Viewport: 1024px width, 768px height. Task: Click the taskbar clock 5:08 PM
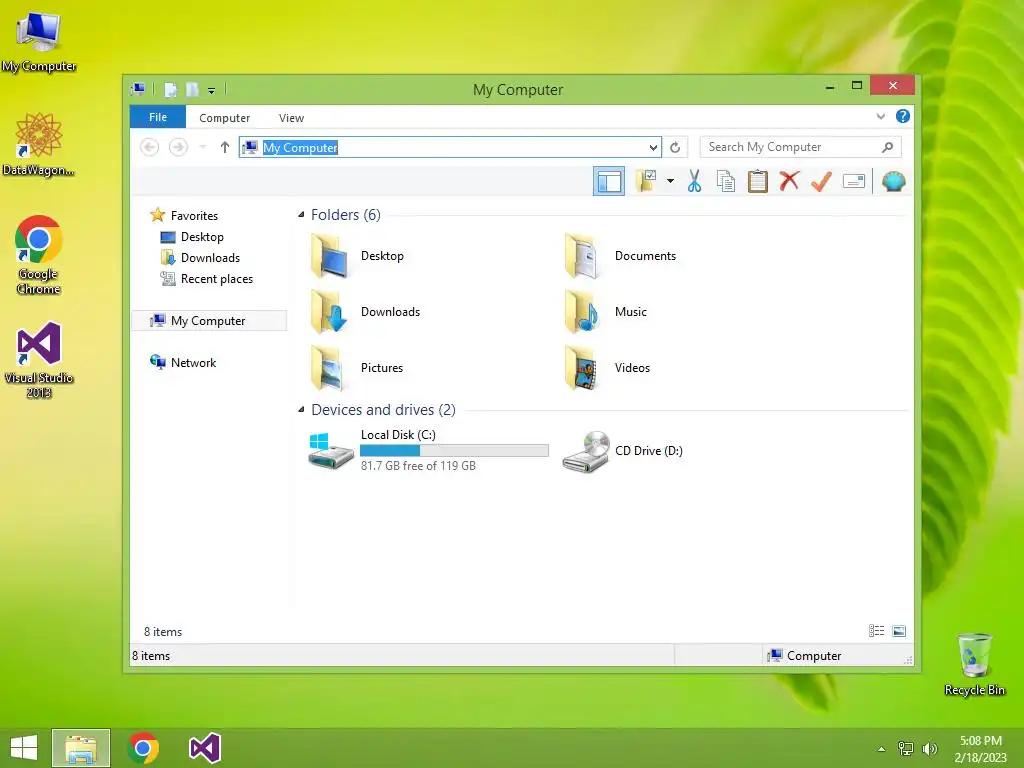tap(980, 741)
